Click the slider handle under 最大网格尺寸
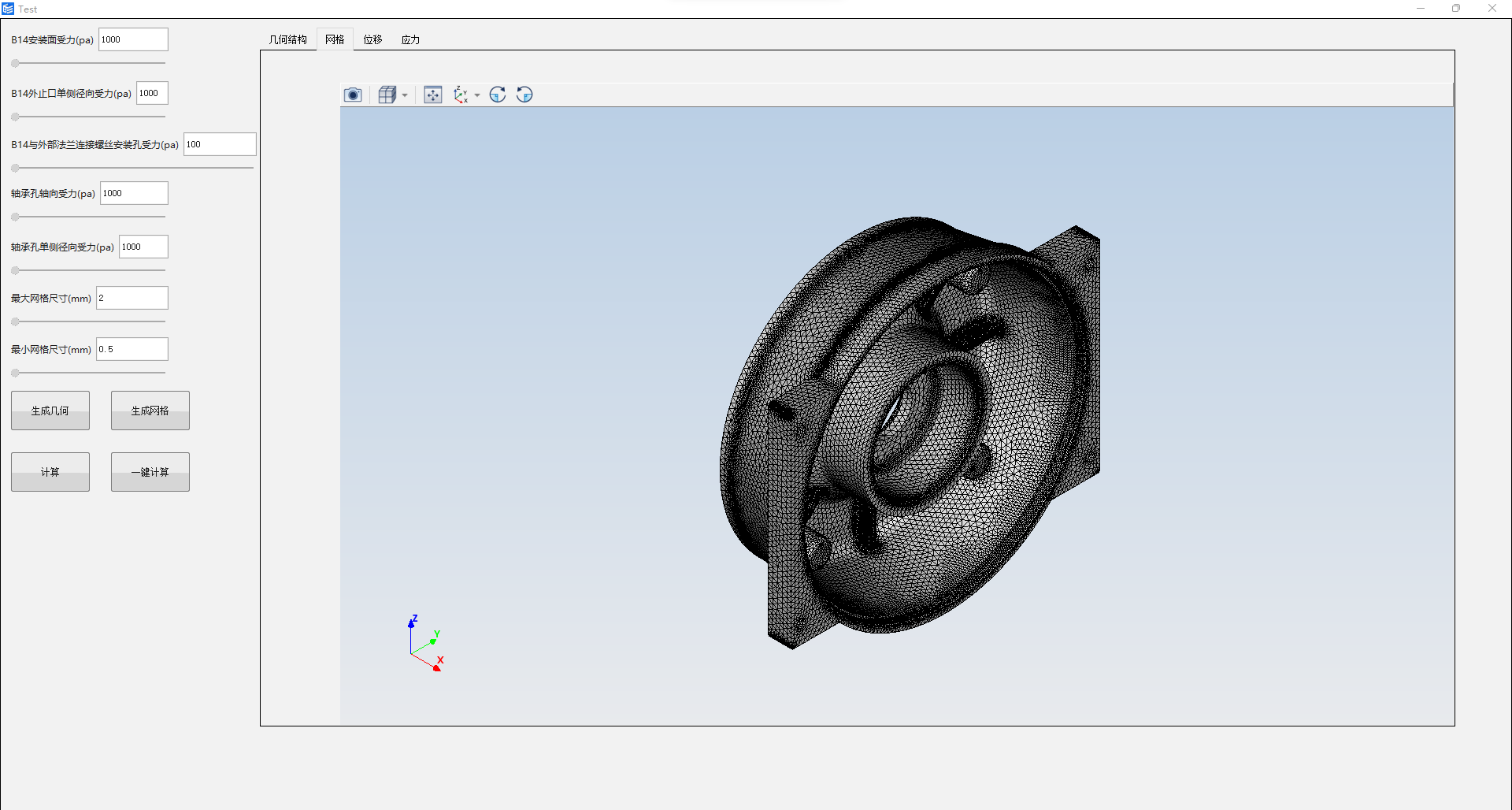This screenshot has height=810, width=1512. [15, 321]
